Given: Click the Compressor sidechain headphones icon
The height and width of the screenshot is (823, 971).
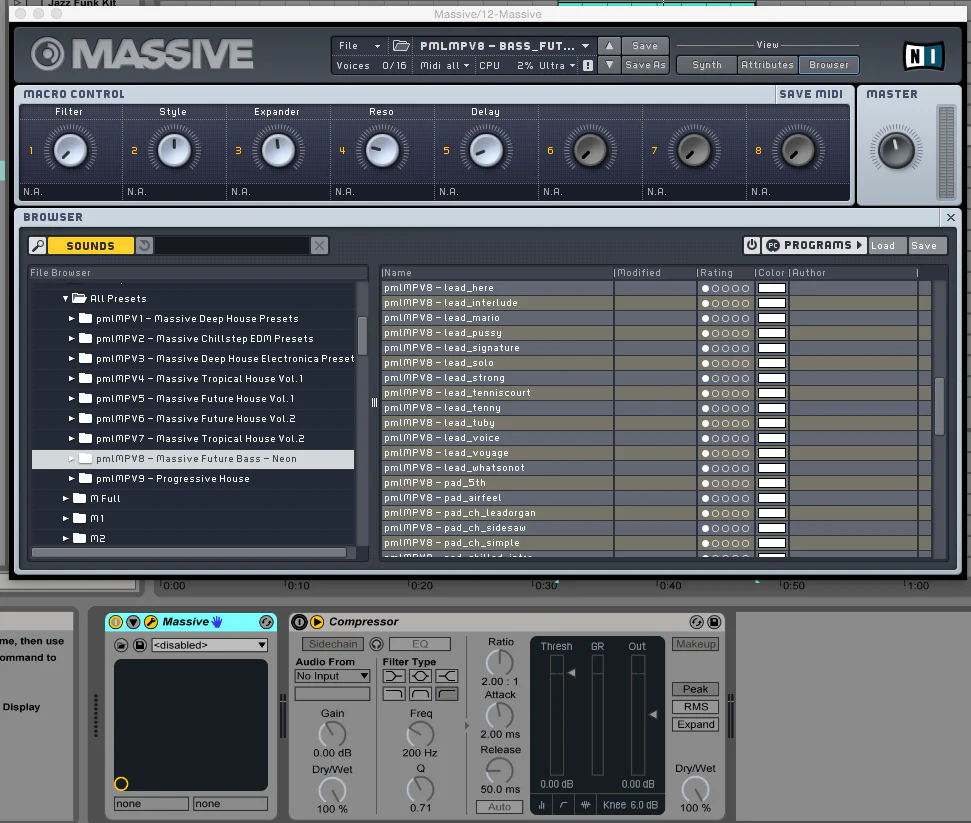Looking at the screenshot, I should pos(377,645).
